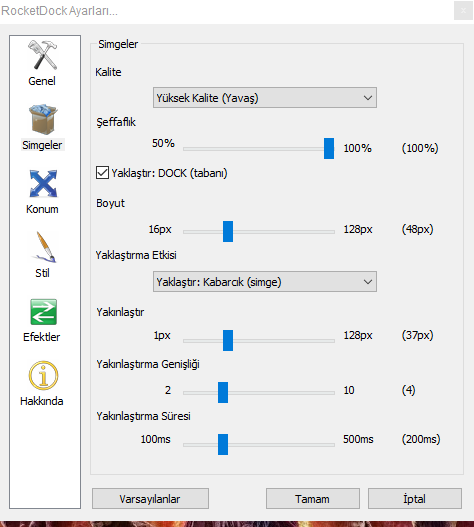
Task: Click the Yakınlaştırma Genişliği slider handle
Action: [223, 392]
